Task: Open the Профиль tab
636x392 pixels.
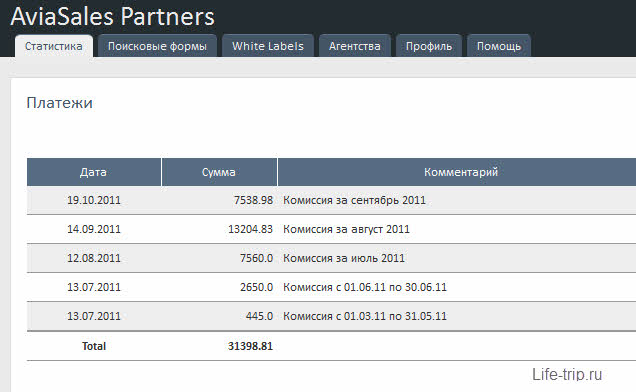Action: coord(429,46)
